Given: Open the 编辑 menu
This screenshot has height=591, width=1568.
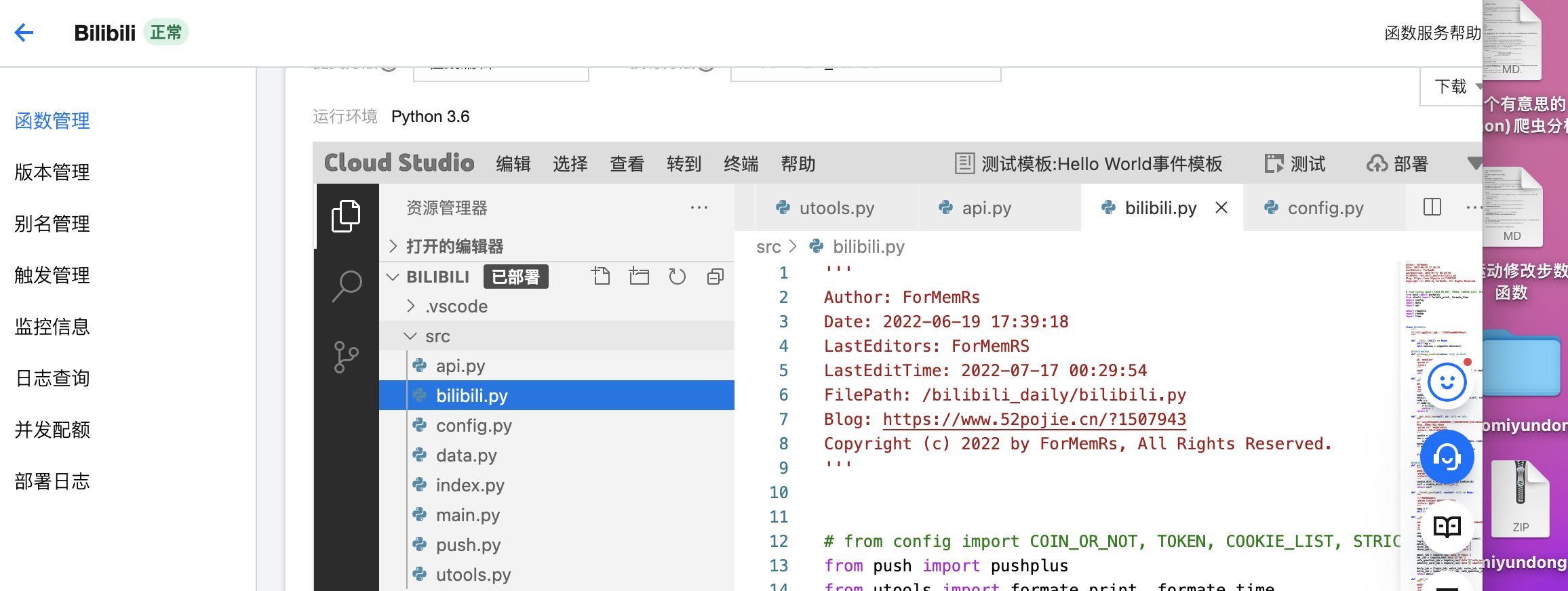Looking at the screenshot, I should [x=513, y=163].
